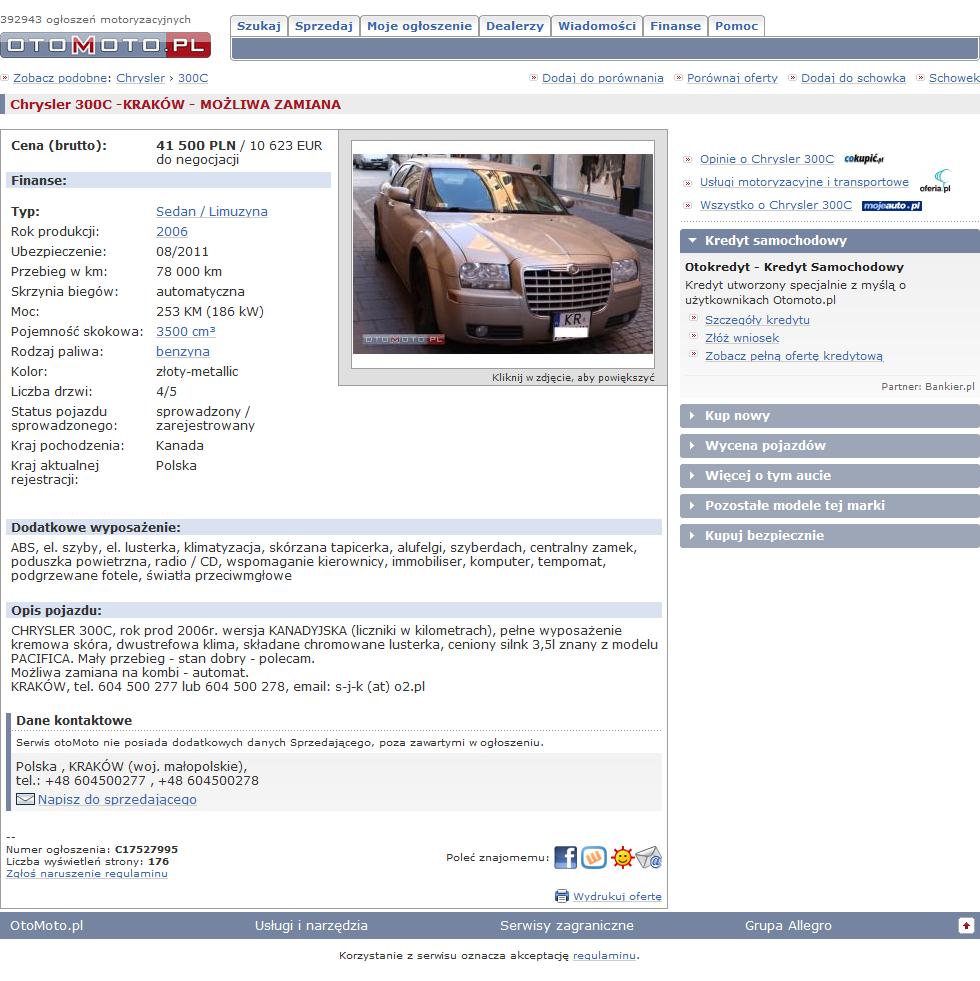The image size is (980, 981).
Task: Share listing via orange Wykop icon
Action: point(594,857)
